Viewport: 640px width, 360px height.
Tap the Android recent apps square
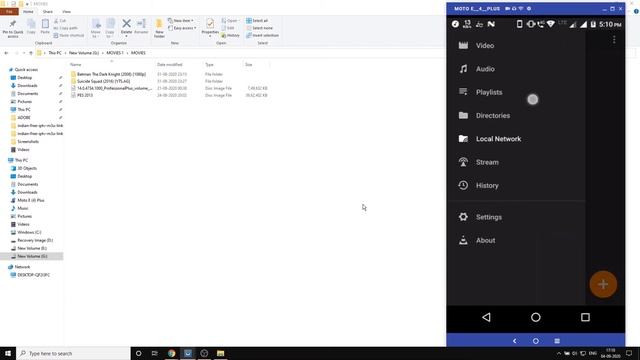click(x=585, y=317)
